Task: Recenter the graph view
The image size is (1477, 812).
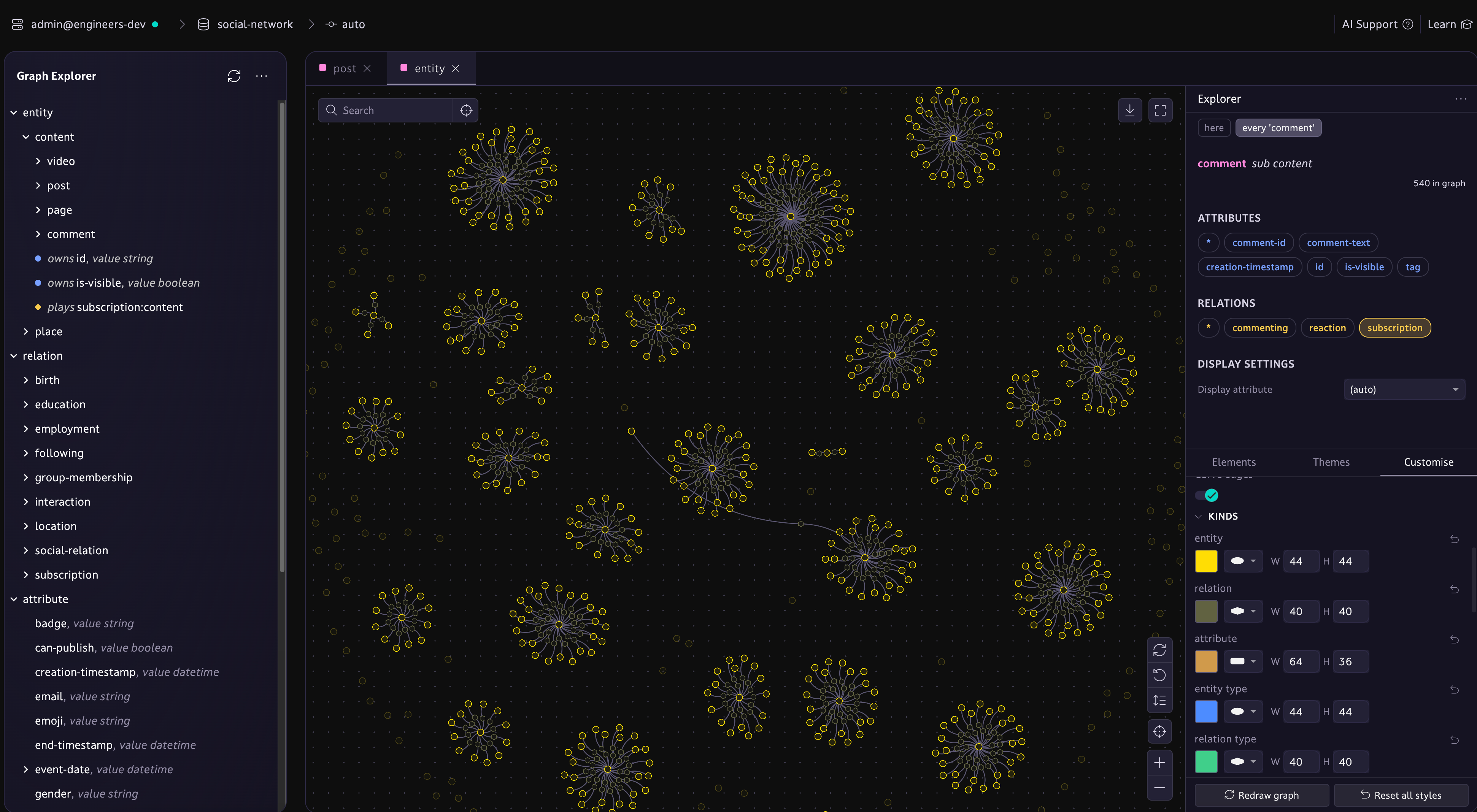Action: tap(1159, 731)
